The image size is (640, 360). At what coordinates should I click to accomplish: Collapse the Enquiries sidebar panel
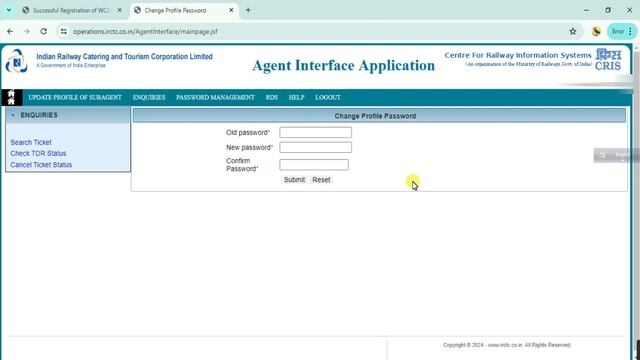click(13, 116)
